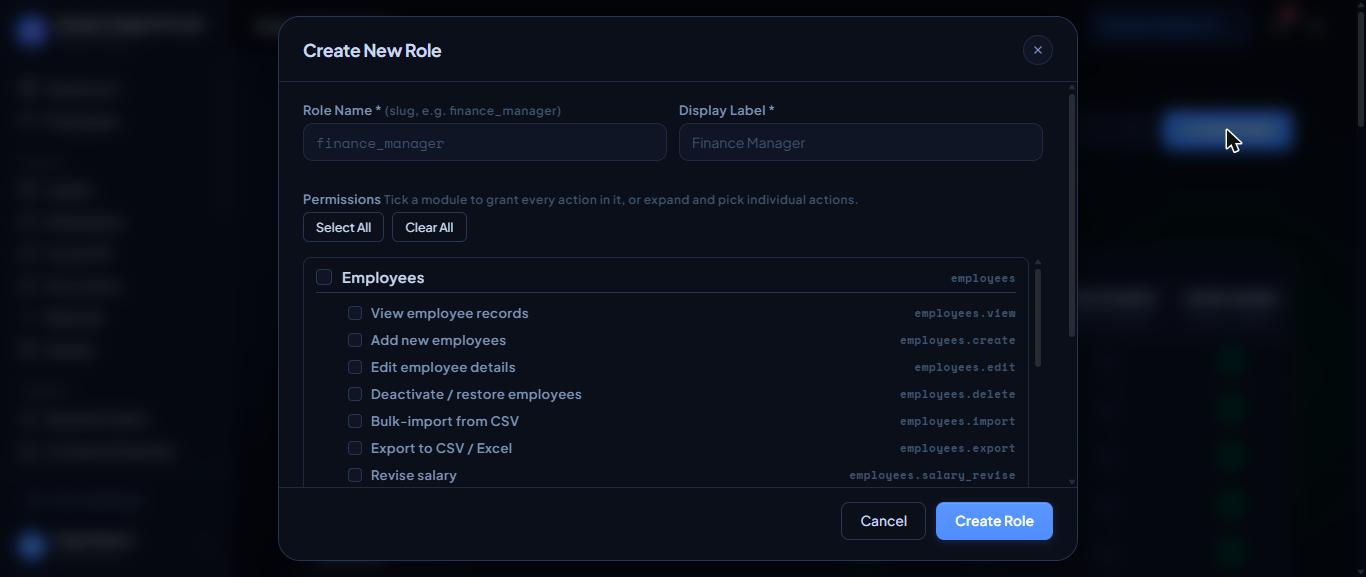Click the Employees module heading text
The height and width of the screenshot is (577, 1366).
click(x=383, y=277)
